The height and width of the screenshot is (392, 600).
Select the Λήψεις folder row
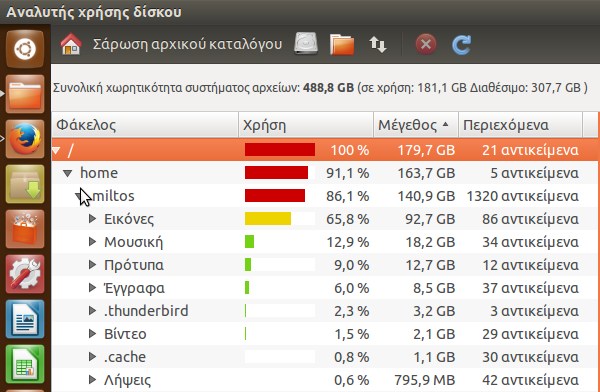pyautogui.click(x=325, y=380)
